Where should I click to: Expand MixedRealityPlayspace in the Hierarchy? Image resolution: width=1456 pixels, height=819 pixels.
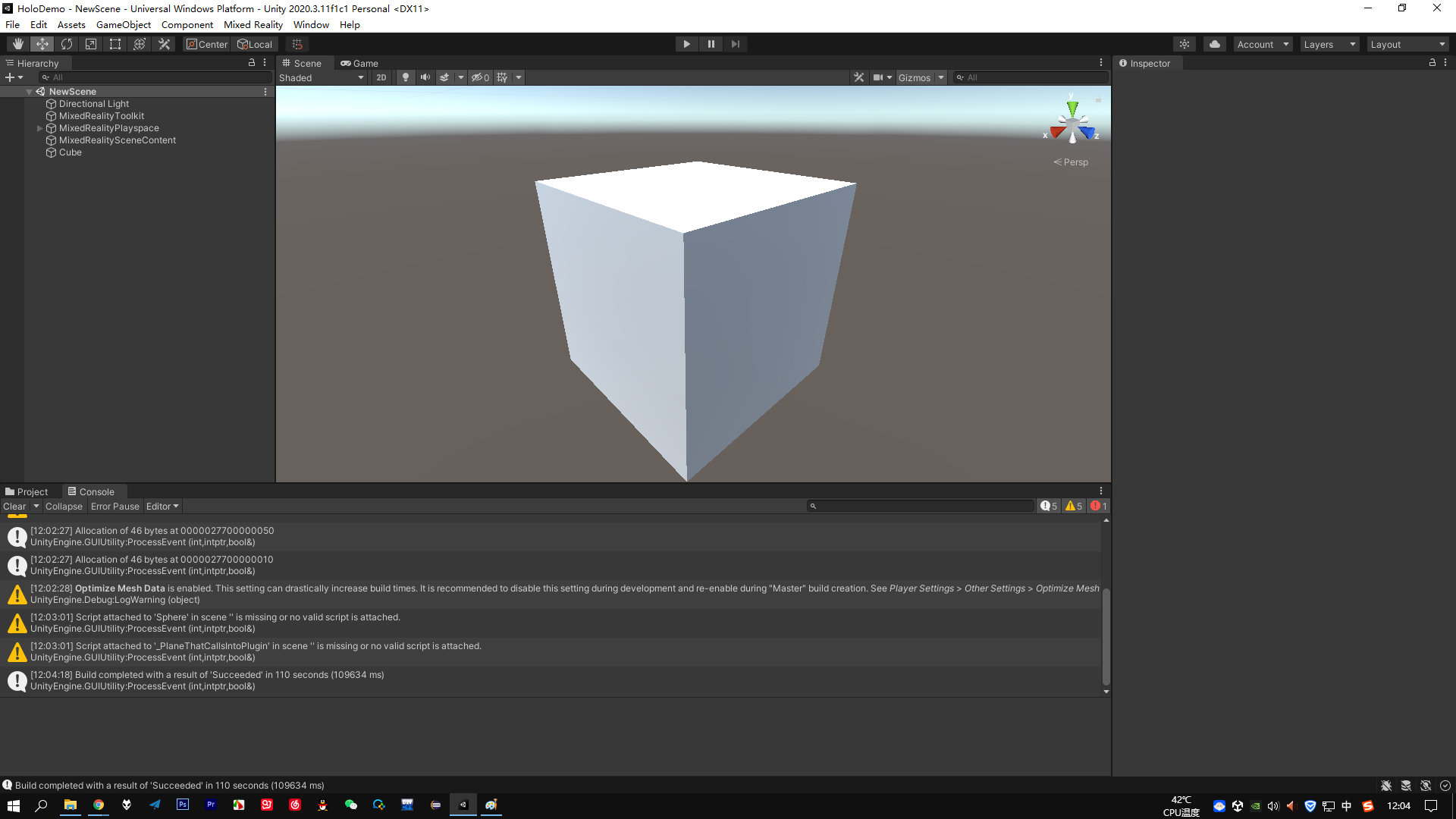[x=39, y=127]
